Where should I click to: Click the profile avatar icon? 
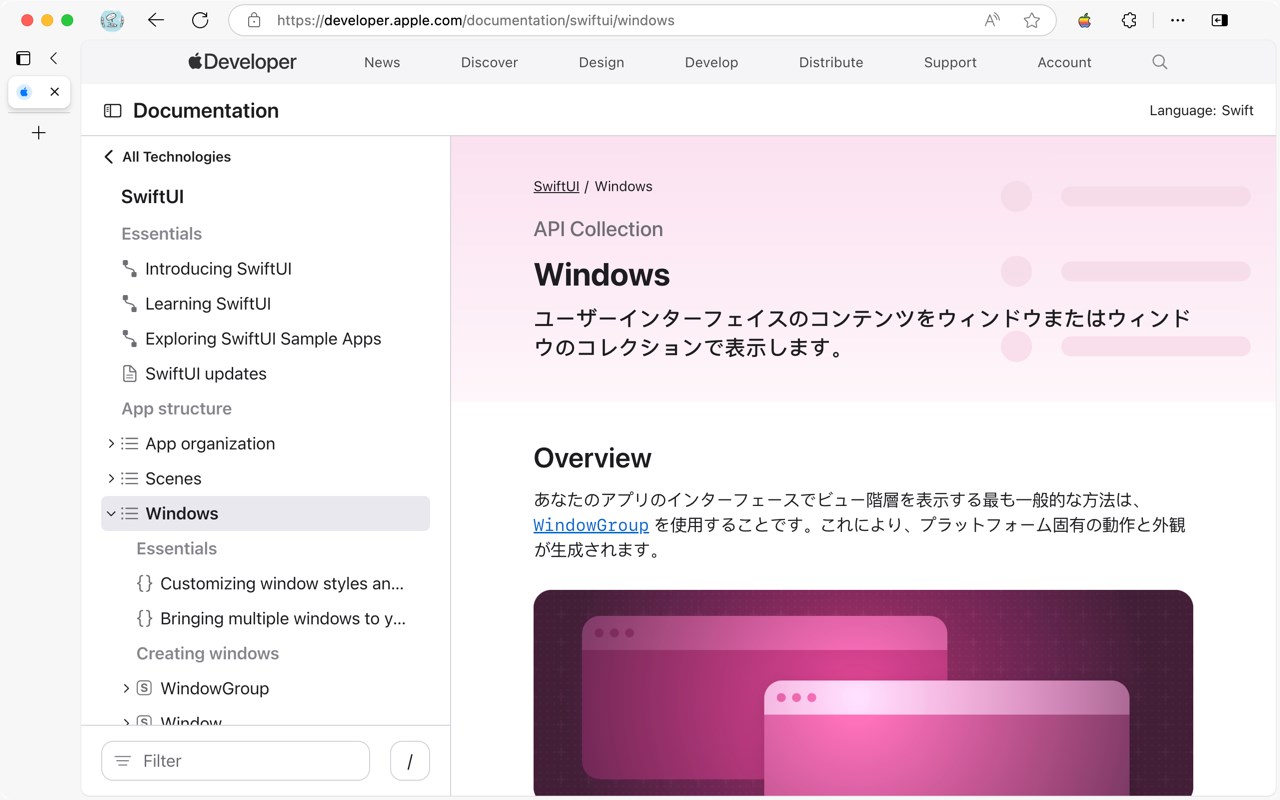(112, 20)
